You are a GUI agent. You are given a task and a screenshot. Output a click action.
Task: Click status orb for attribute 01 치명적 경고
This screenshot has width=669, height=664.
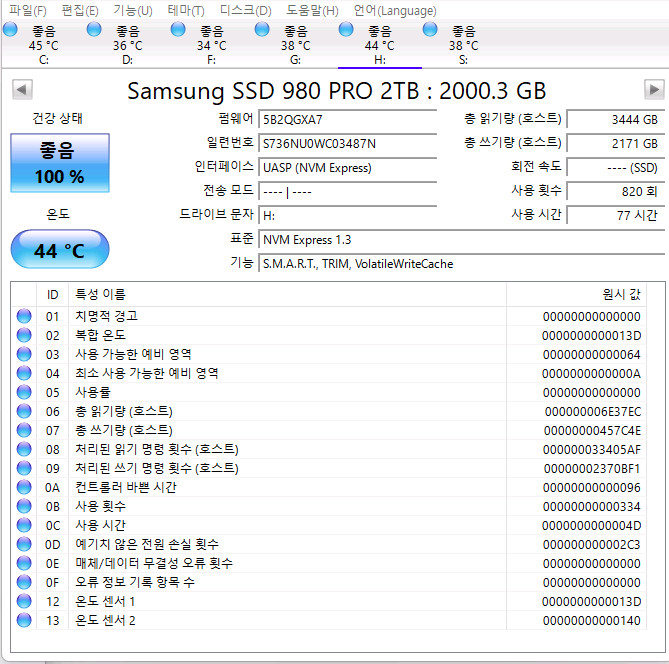tap(24, 316)
